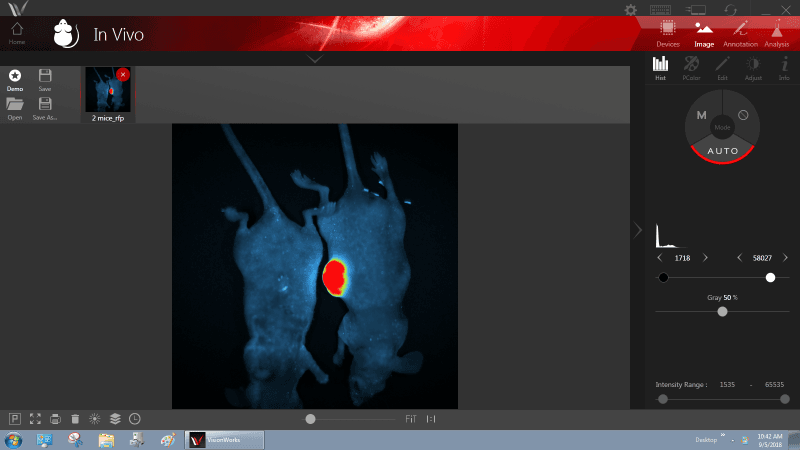Click the Save icon

coord(45,80)
